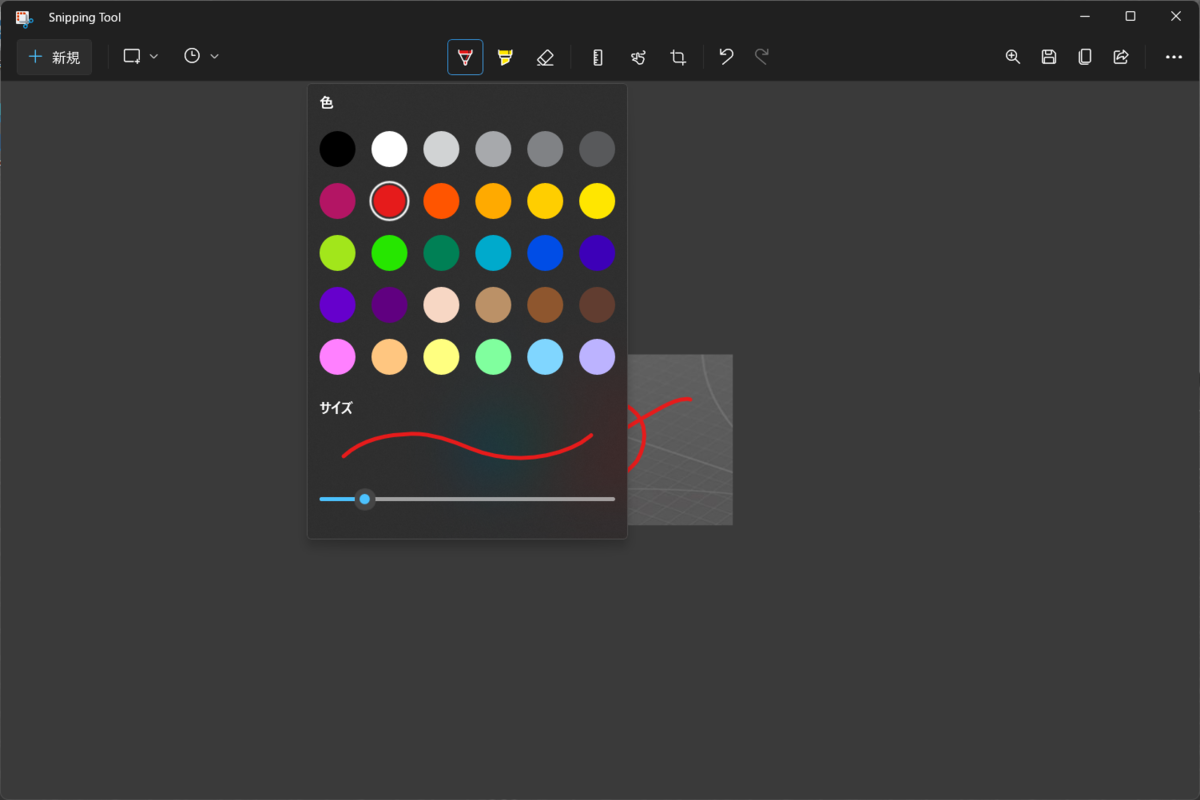Pick the pastel yellow color swatch
1200x800 pixels.
tap(441, 357)
